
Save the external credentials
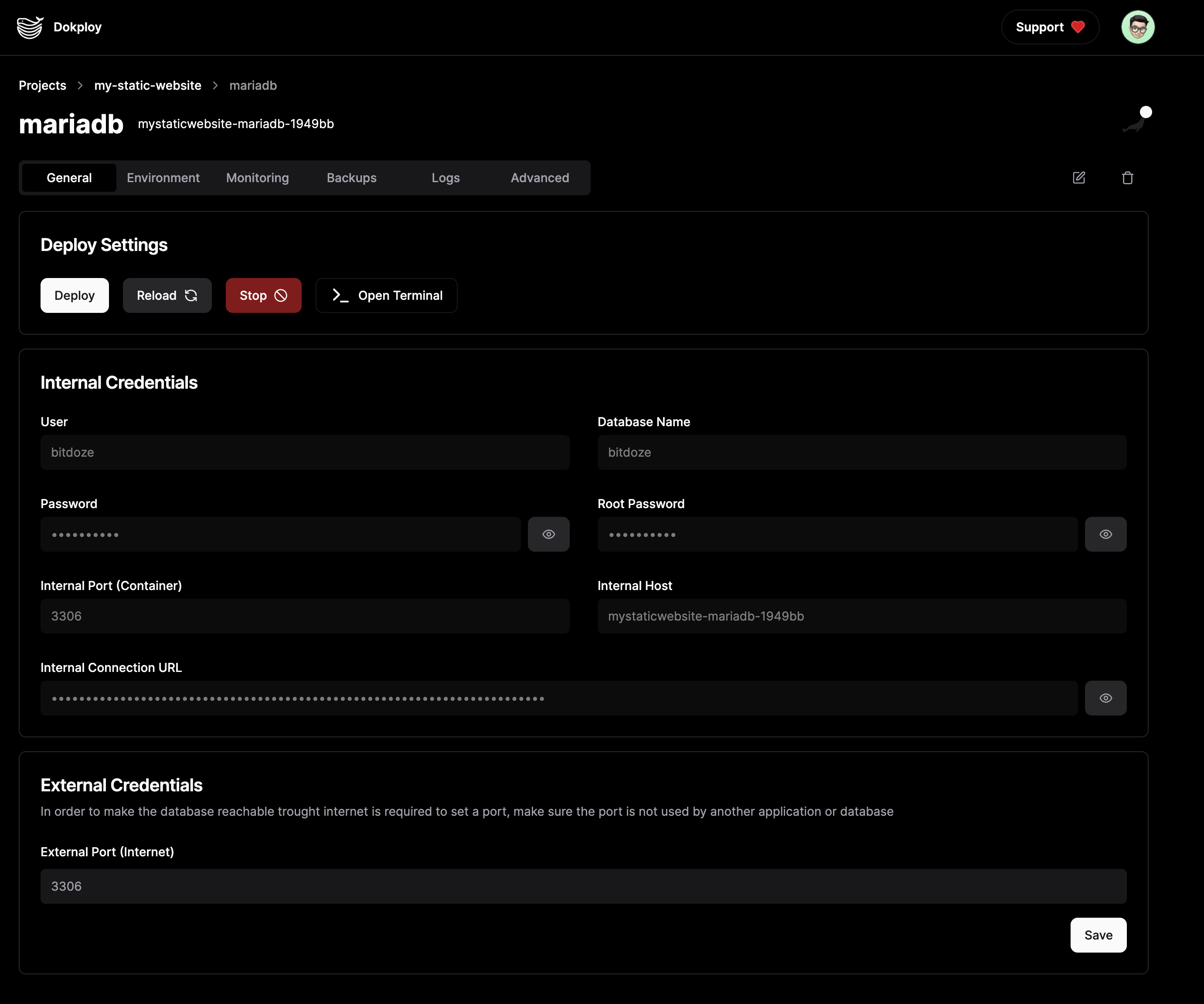(x=1098, y=935)
